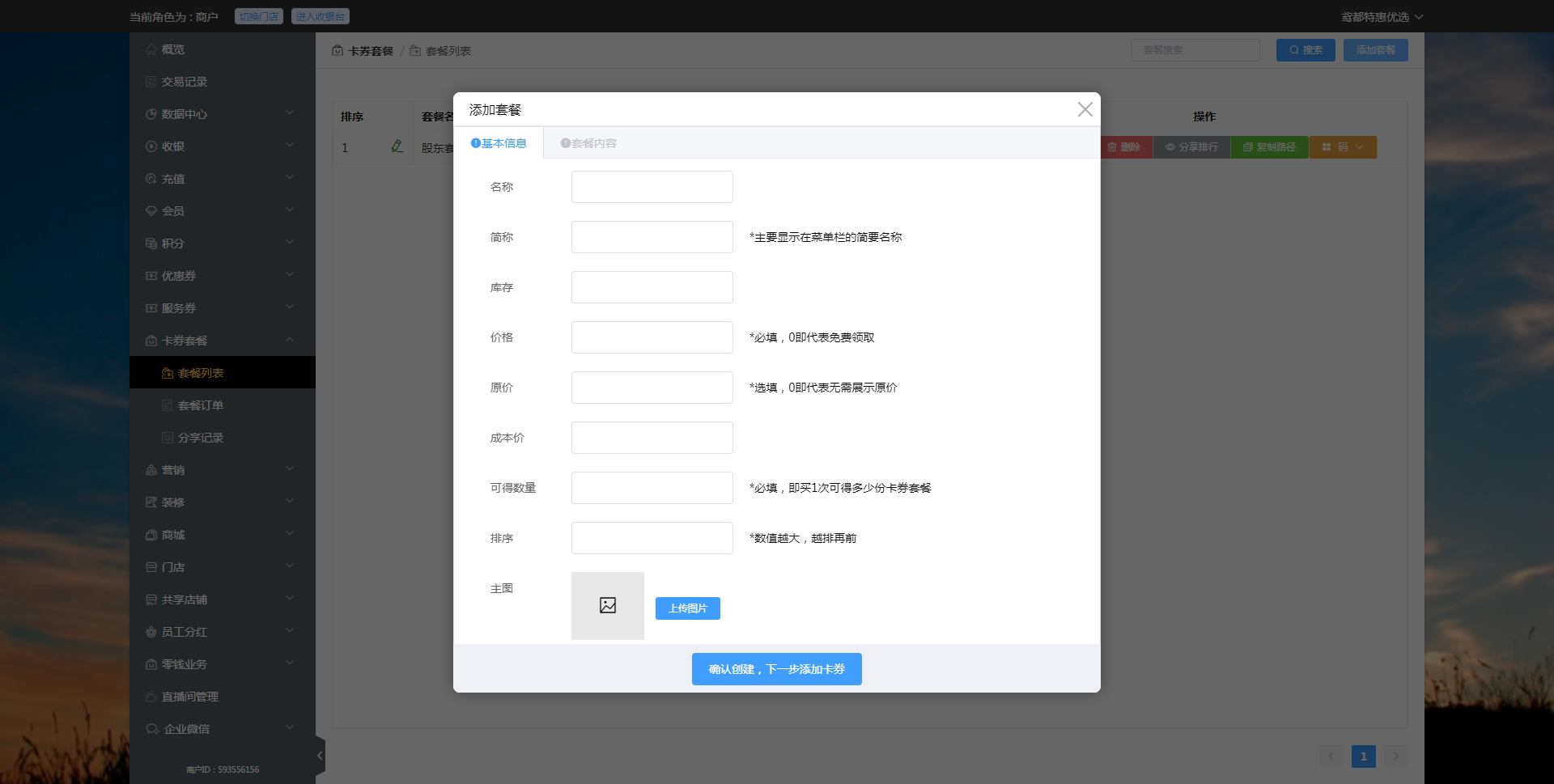Screen dimensions: 1554x784
Task: Click the 共享店铺 icon
Action: [x=151, y=600]
